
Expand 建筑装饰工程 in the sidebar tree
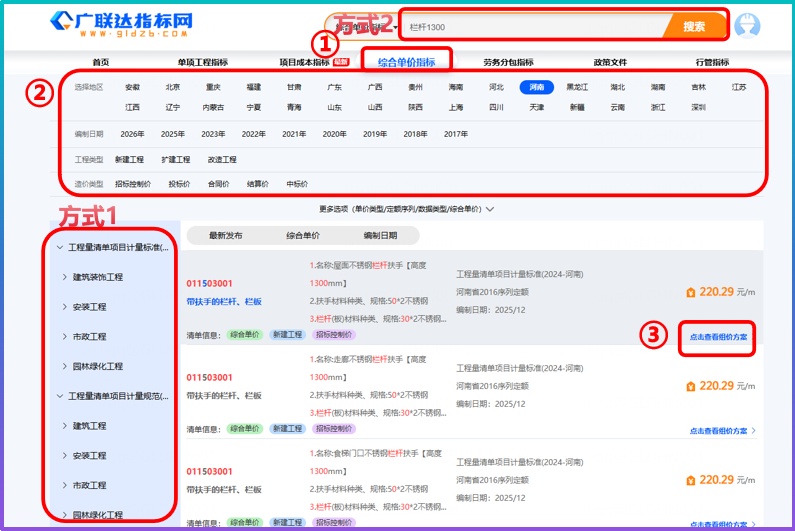65,277
